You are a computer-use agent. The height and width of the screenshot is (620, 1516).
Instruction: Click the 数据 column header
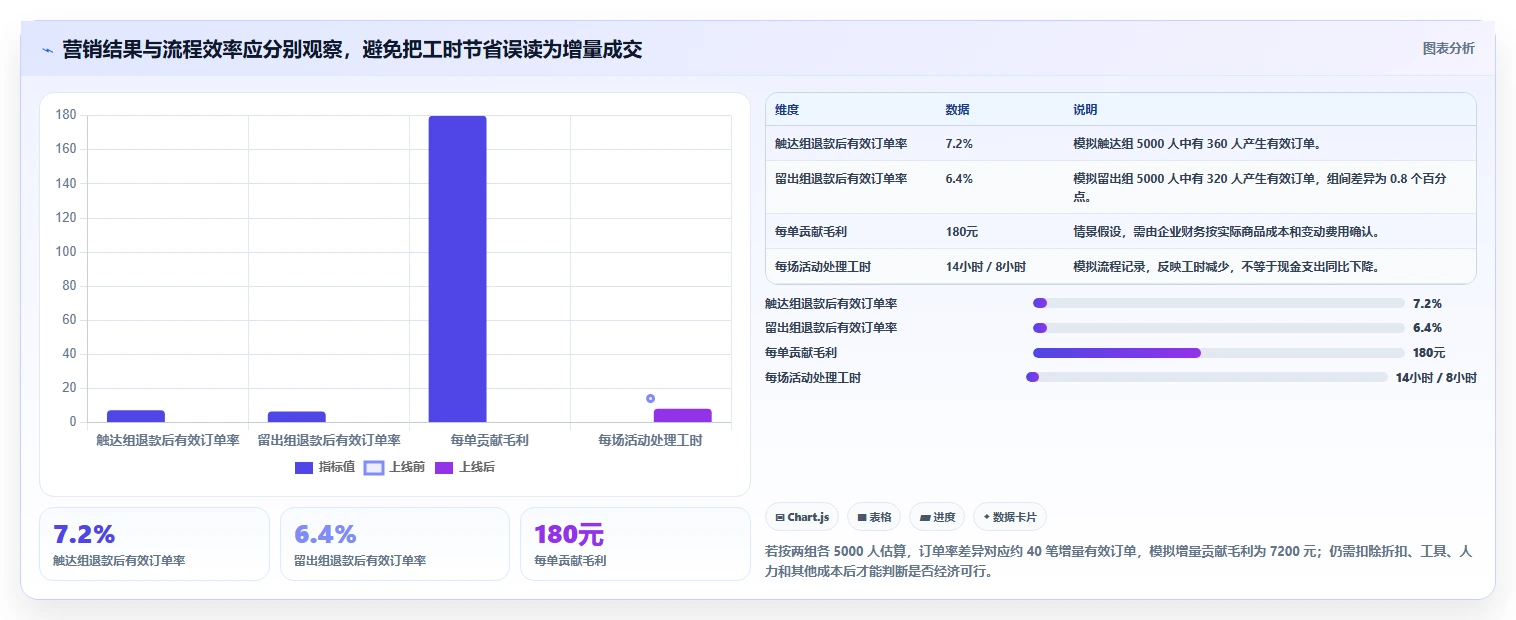click(957, 110)
